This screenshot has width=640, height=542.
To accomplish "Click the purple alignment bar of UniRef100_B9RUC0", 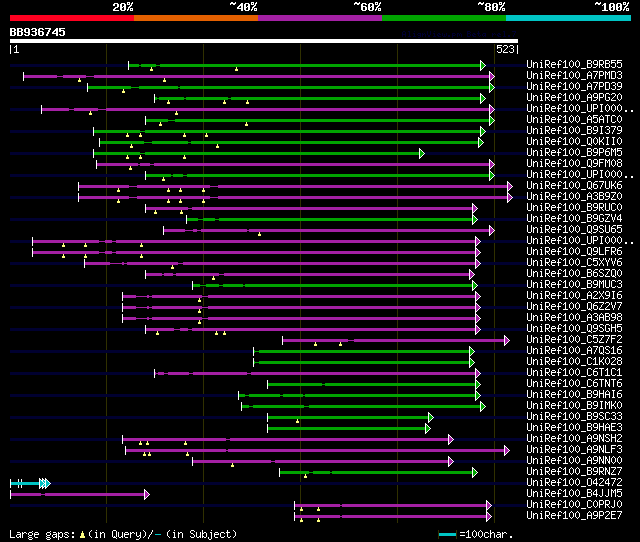I will 311,209.
